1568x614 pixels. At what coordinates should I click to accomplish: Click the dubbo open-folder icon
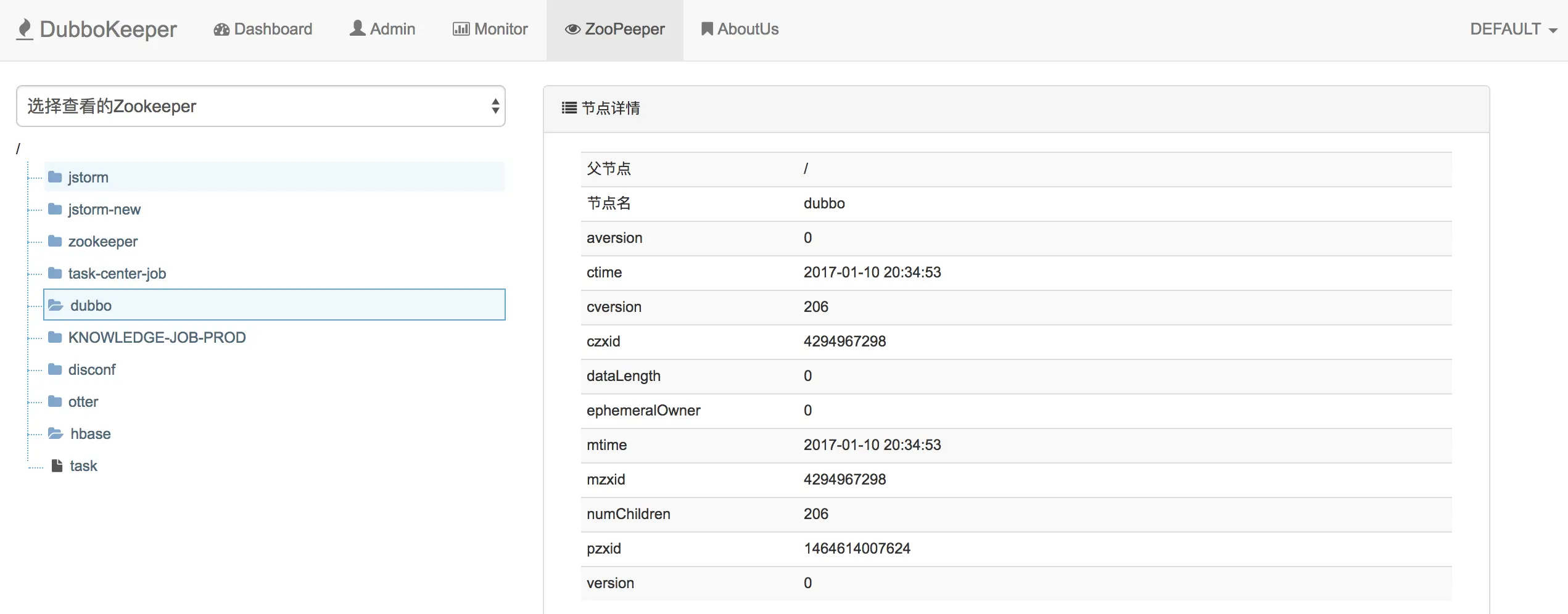[x=56, y=305]
